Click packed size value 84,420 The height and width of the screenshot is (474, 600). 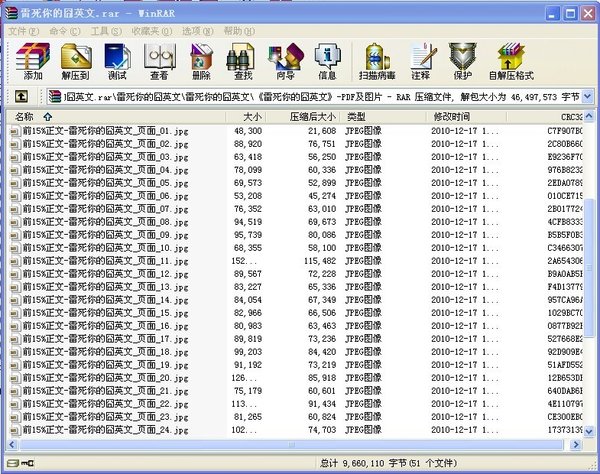tap(322, 352)
